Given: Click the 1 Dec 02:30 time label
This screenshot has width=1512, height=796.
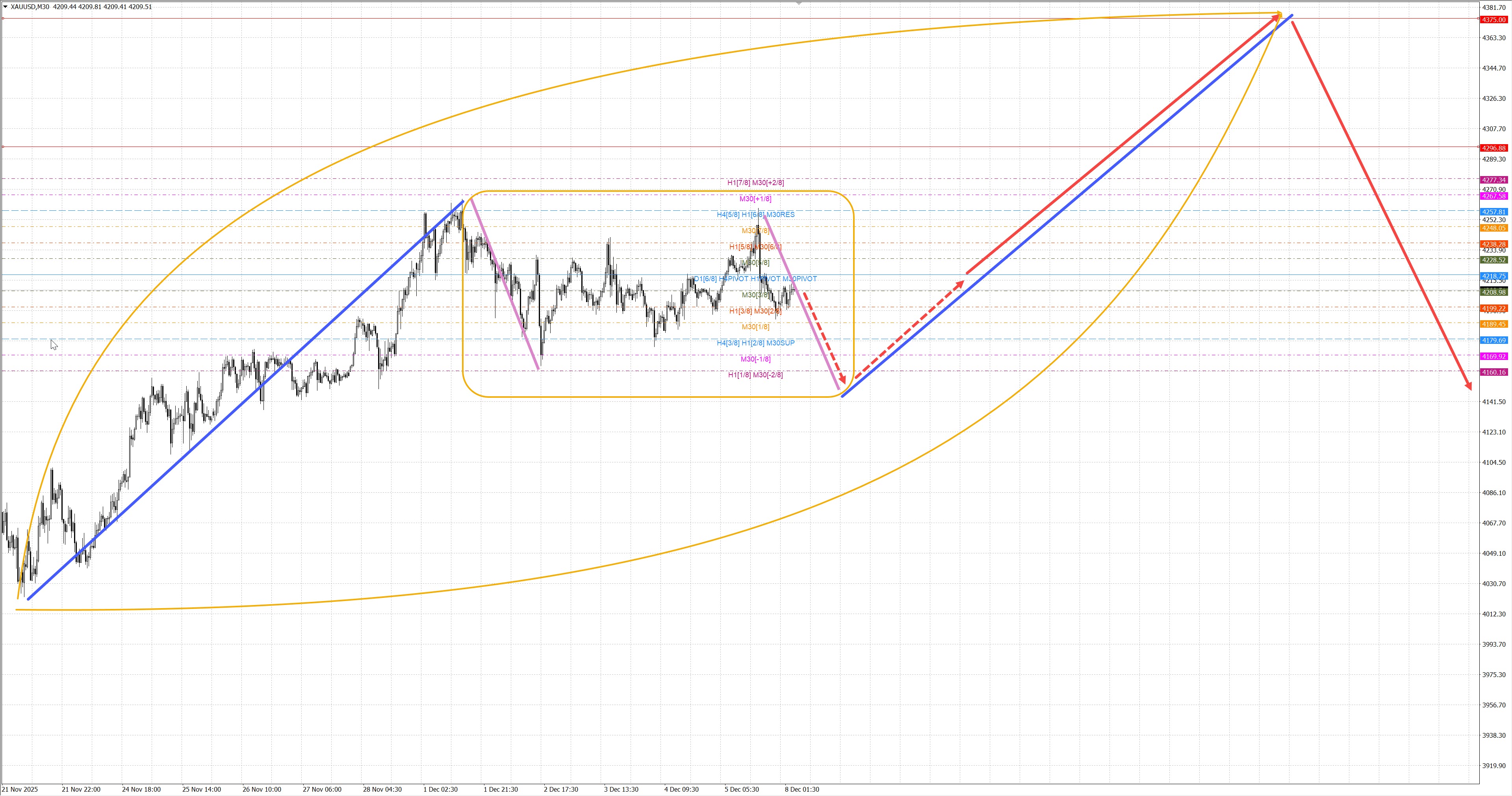Looking at the screenshot, I should pos(440,790).
